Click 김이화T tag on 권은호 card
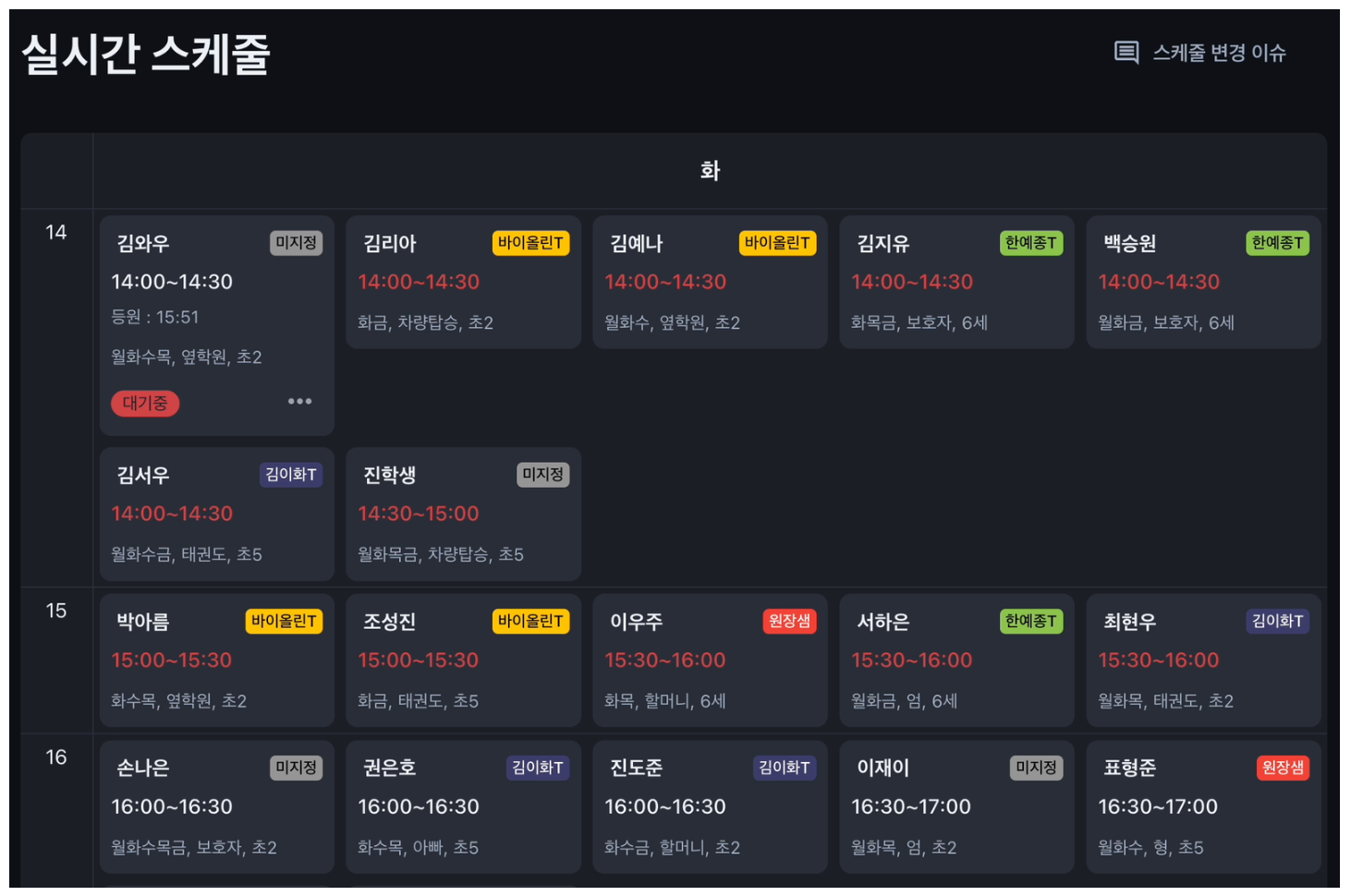 click(x=538, y=768)
